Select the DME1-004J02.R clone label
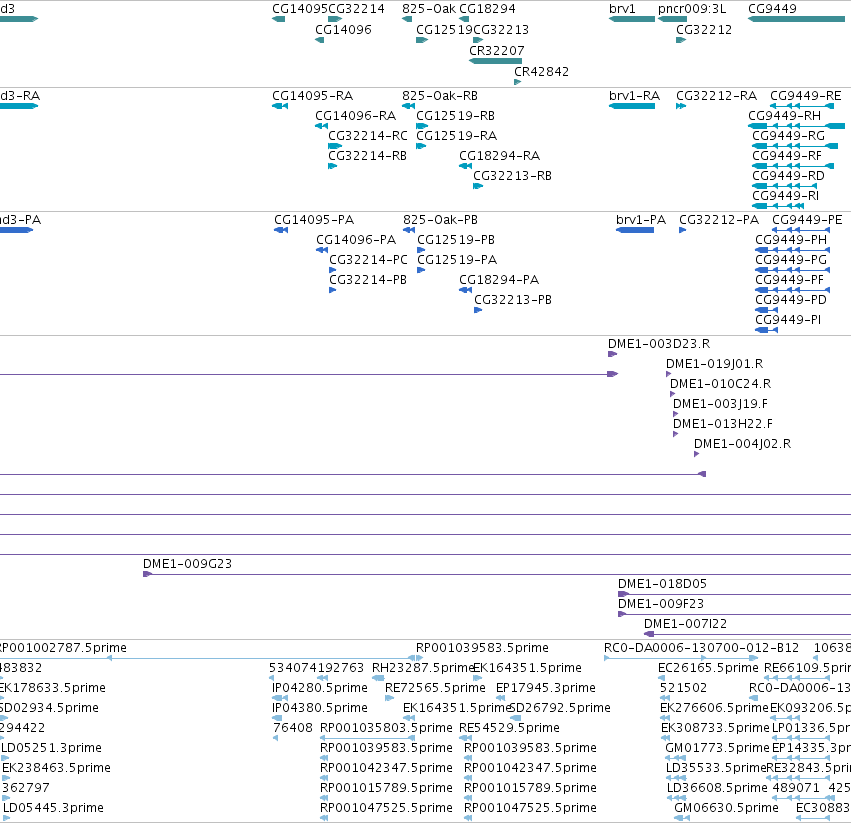 pyautogui.click(x=742, y=444)
